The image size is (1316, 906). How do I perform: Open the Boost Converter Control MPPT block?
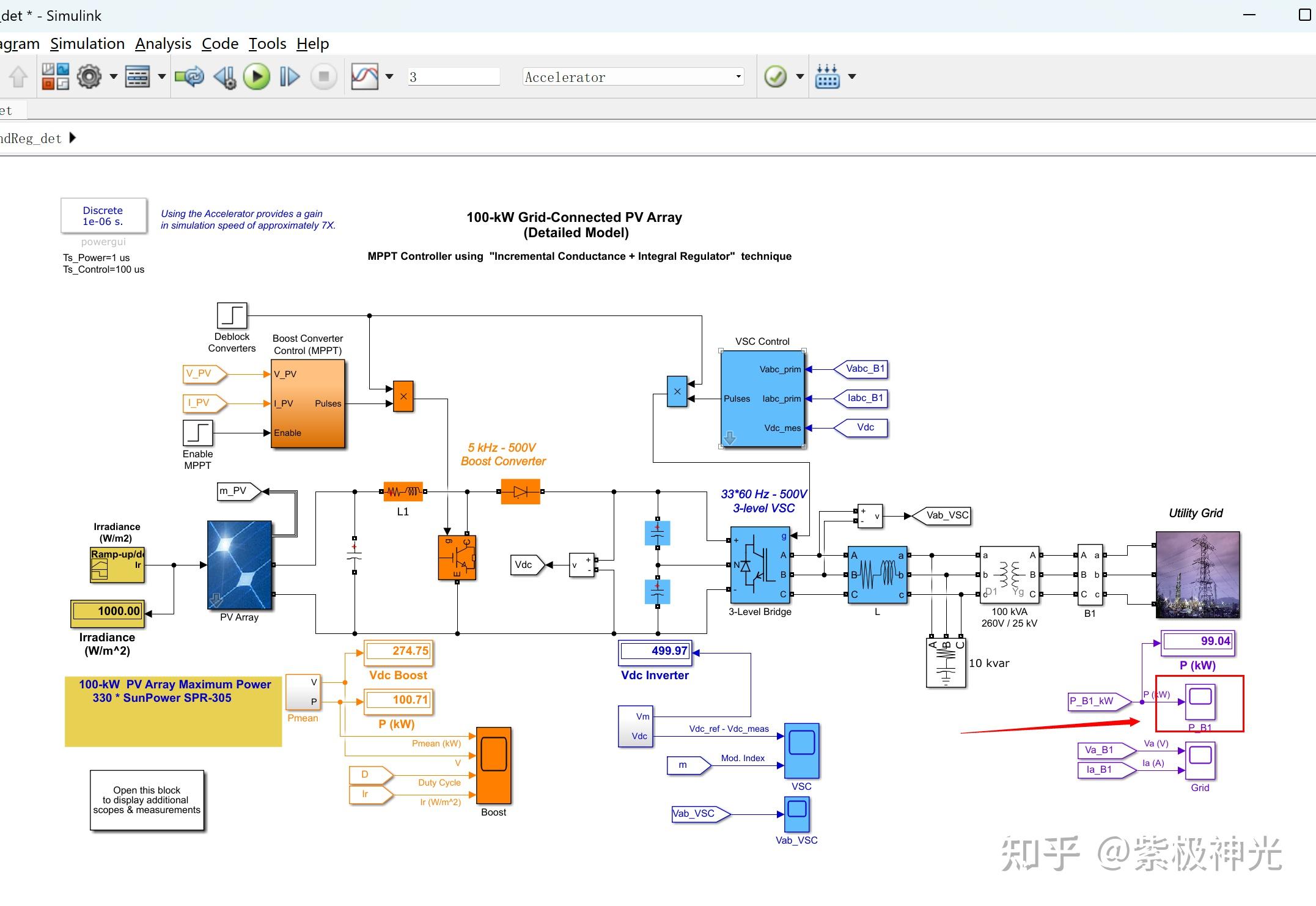(x=308, y=403)
